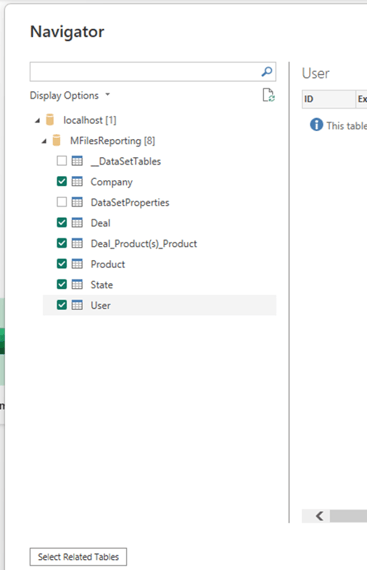
Task: Click the User table icon
Action: point(77,305)
